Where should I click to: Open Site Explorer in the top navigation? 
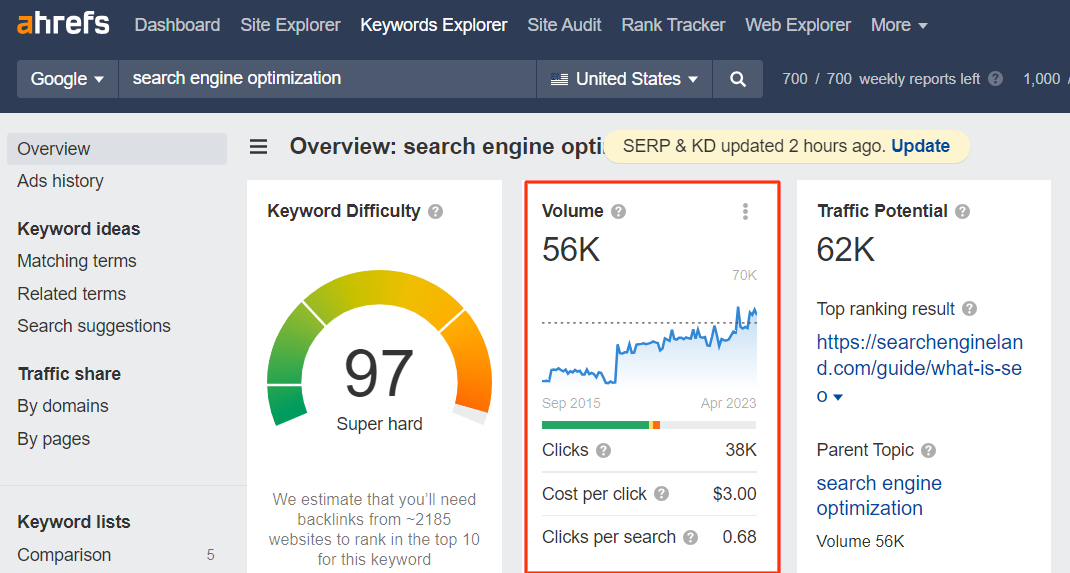[x=290, y=25]
